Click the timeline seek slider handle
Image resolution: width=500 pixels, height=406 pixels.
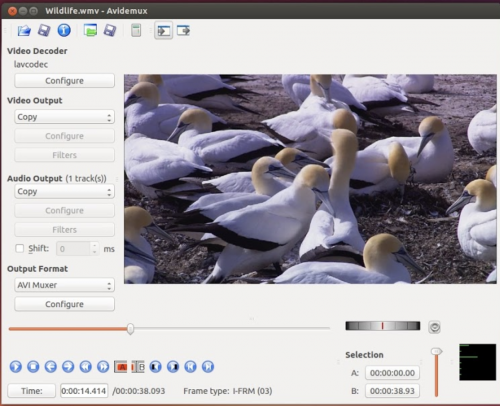[x=130, y=329]
